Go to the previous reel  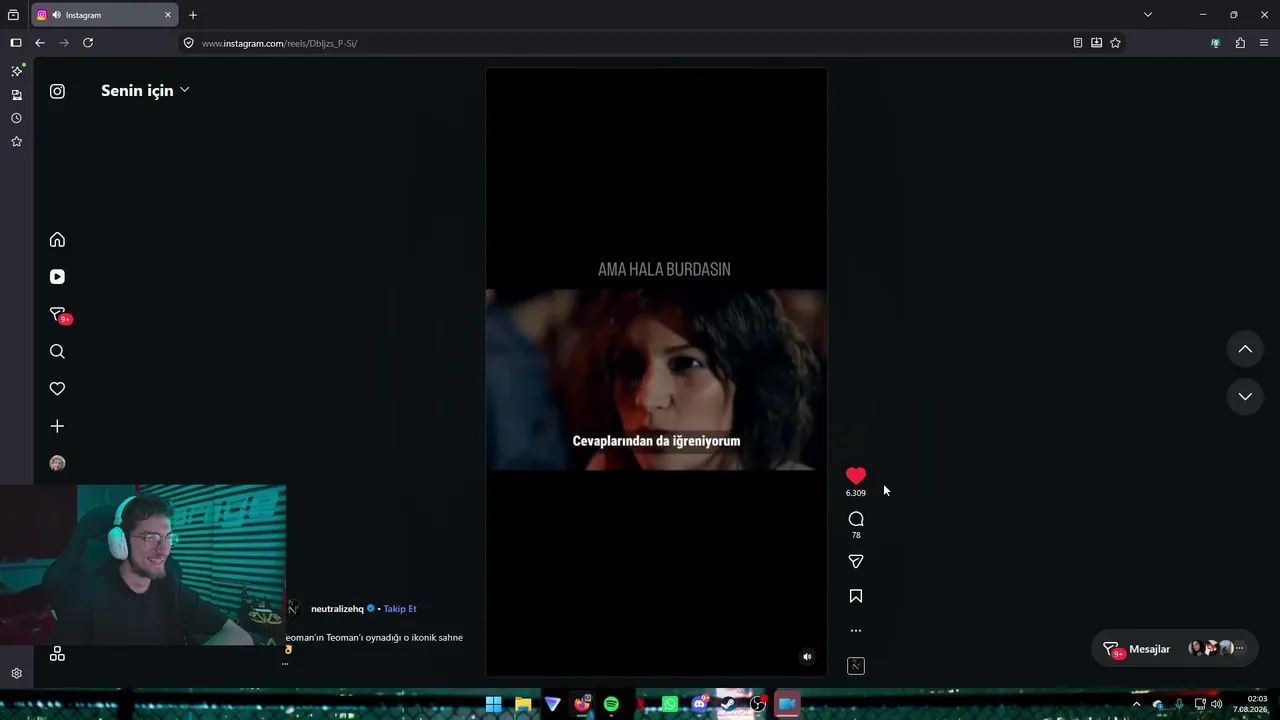1245,349
